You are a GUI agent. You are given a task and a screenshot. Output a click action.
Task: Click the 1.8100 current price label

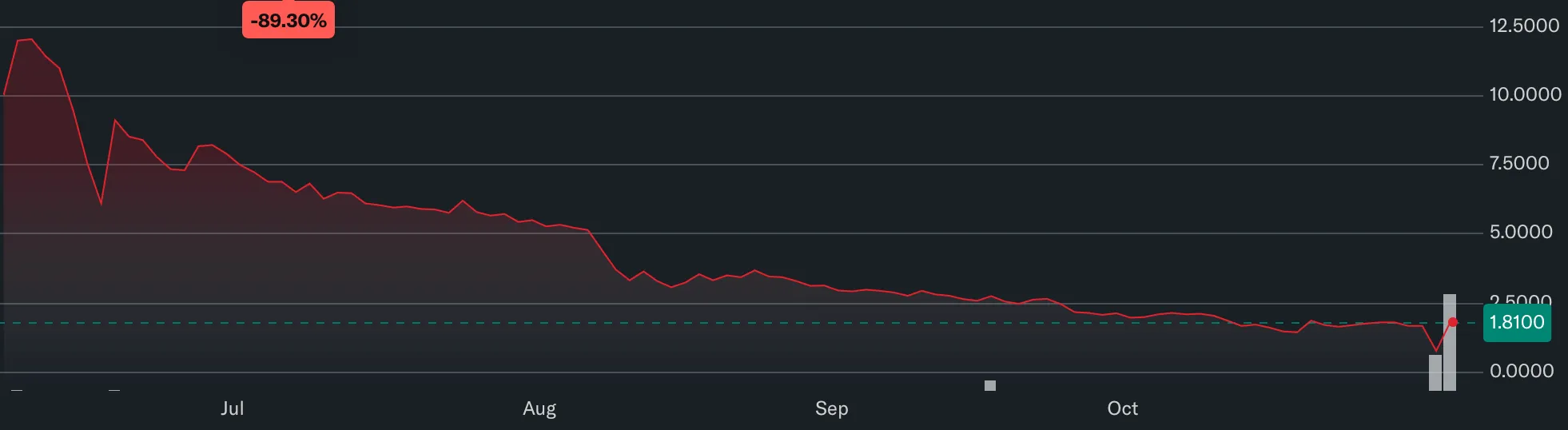click(1517, 323)
